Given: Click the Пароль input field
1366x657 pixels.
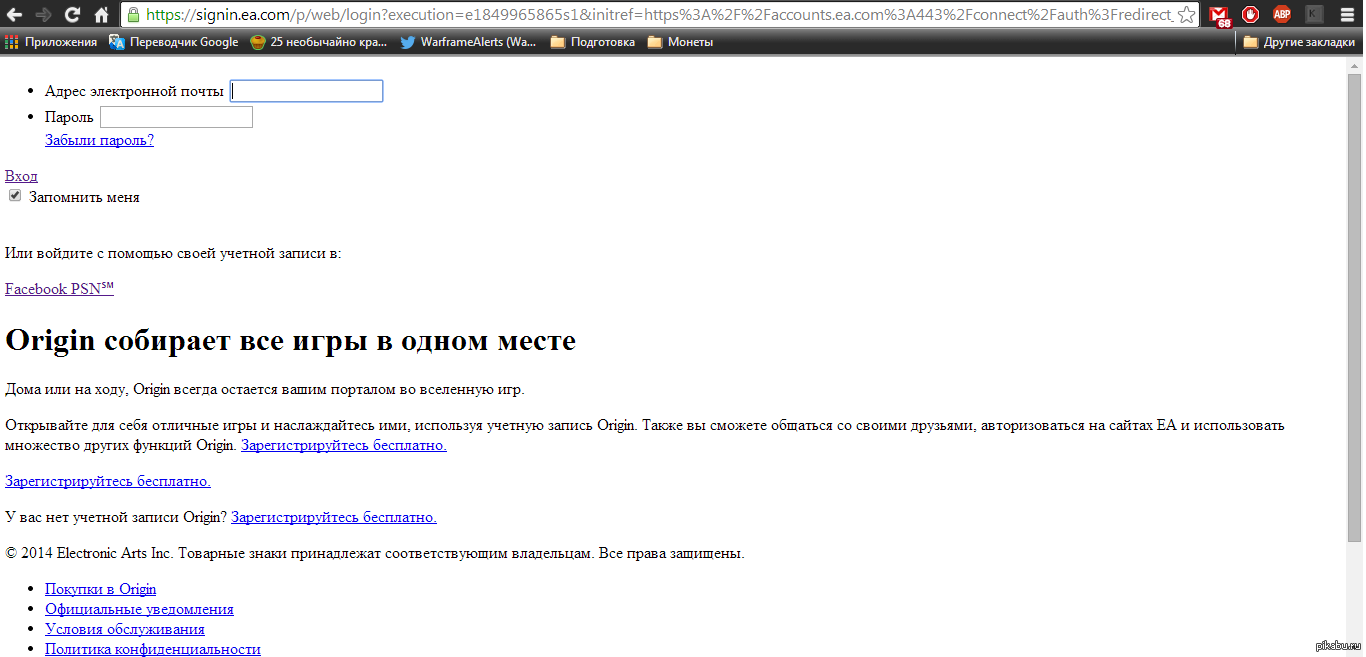Looking at the screenshot, I should [x=177, y=117].
